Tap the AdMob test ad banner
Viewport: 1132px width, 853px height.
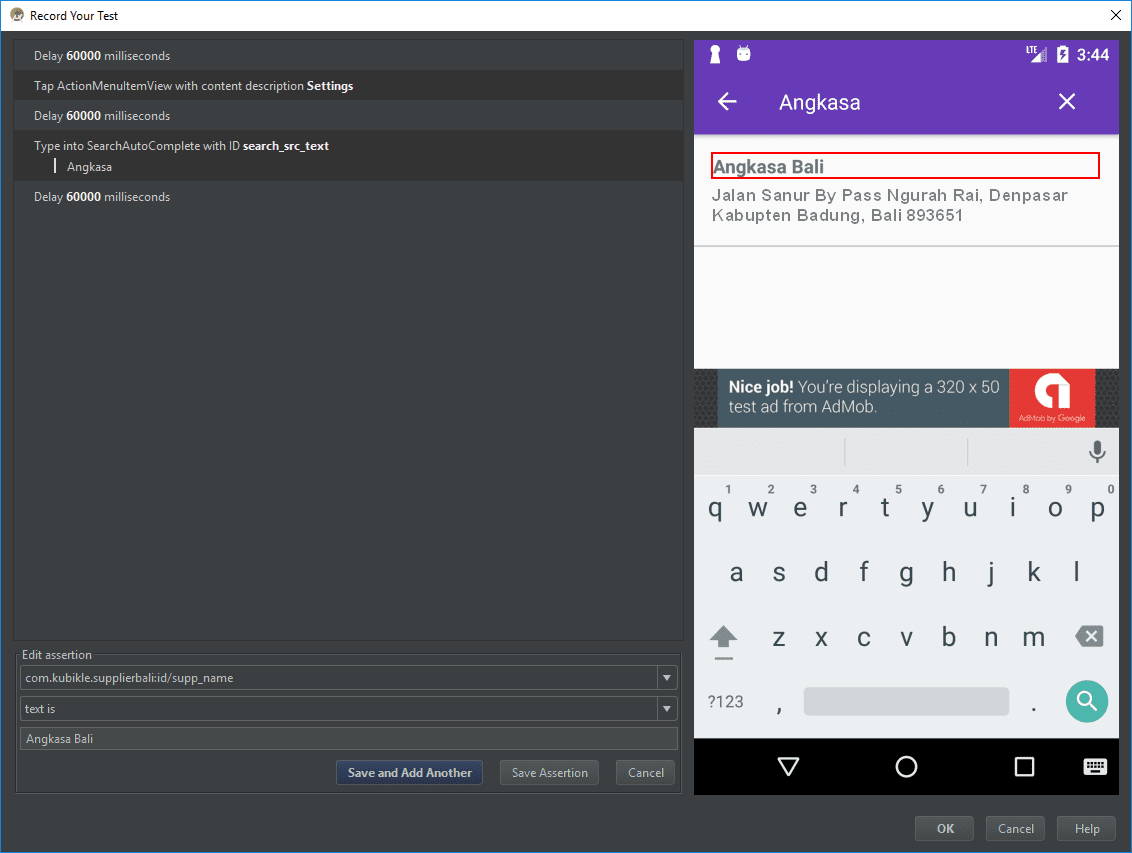coord(905,397)
